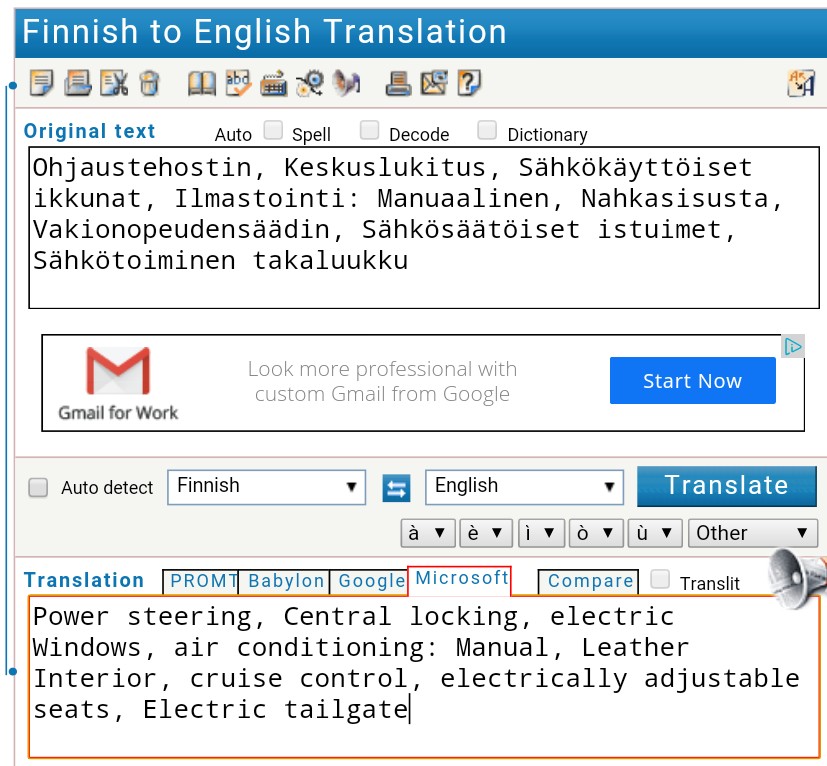Enable the Translit checkbox
The height and width of the screenshot is (766, 827).
(x=660, y=579)
